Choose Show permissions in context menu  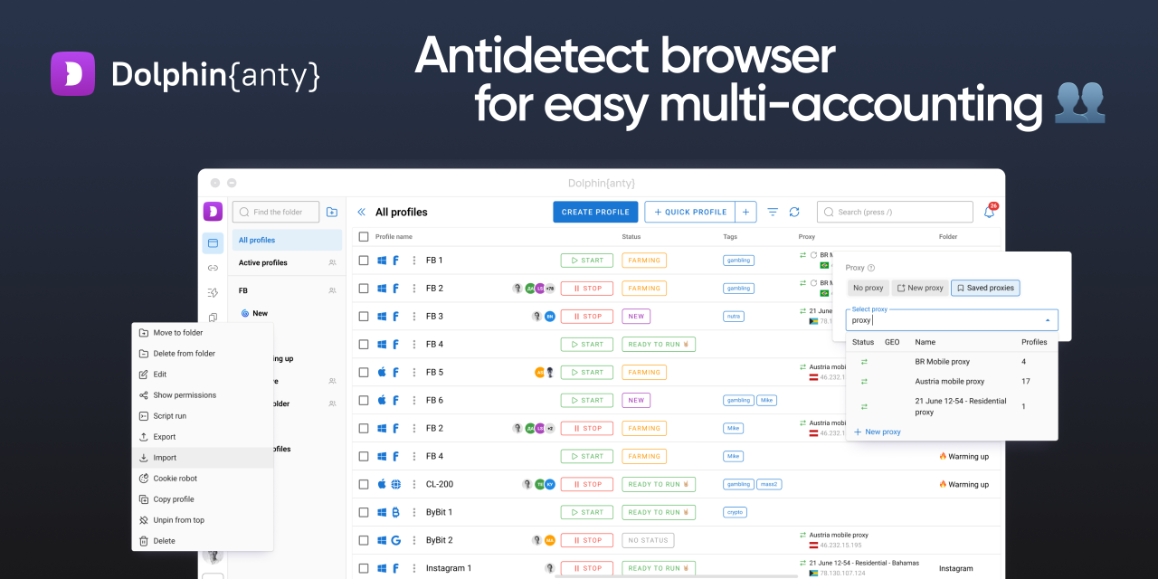click(x=202, y=395)
